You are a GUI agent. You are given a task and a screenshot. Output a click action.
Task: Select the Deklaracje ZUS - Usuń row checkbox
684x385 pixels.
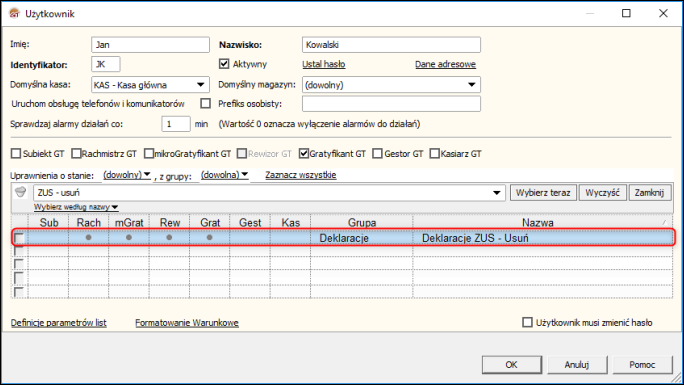click(x=19, y=238)
